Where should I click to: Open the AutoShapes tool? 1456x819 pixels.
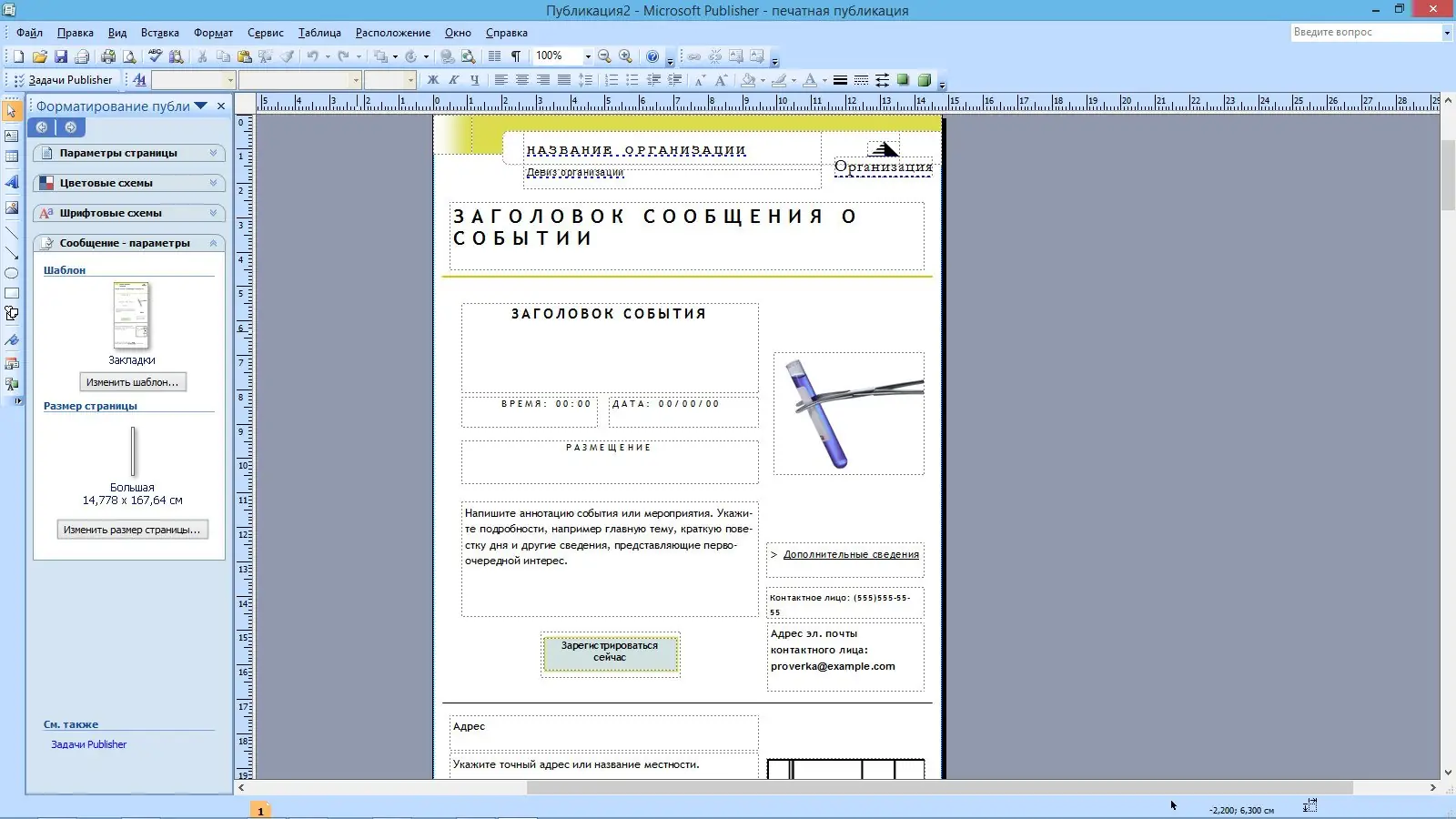(x=12, y=314)
